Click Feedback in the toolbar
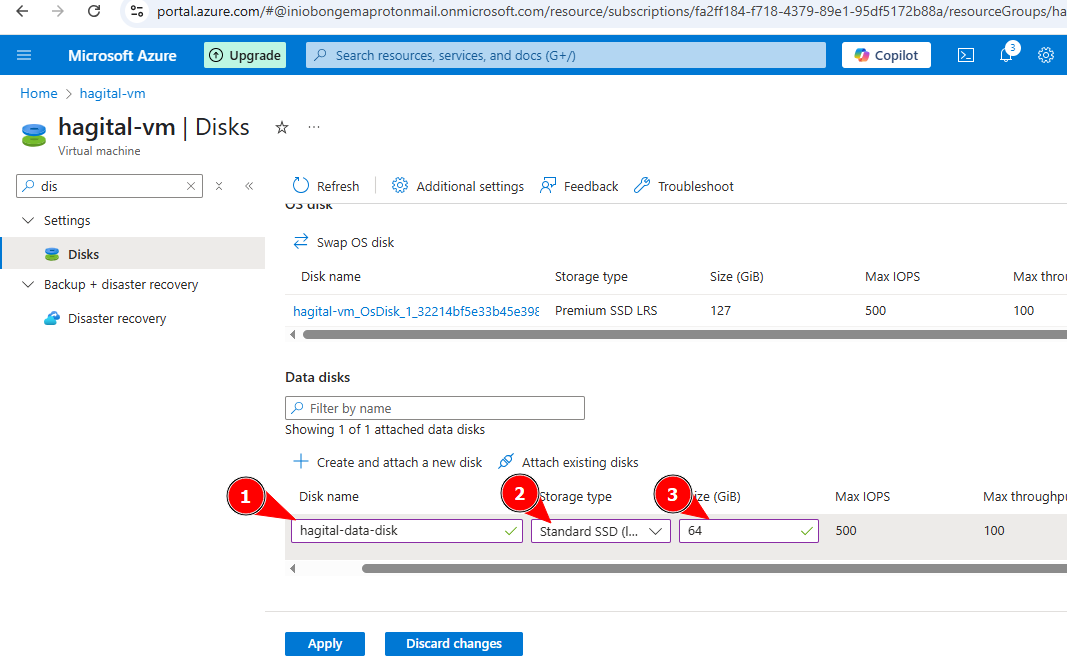 click(579, 186)
